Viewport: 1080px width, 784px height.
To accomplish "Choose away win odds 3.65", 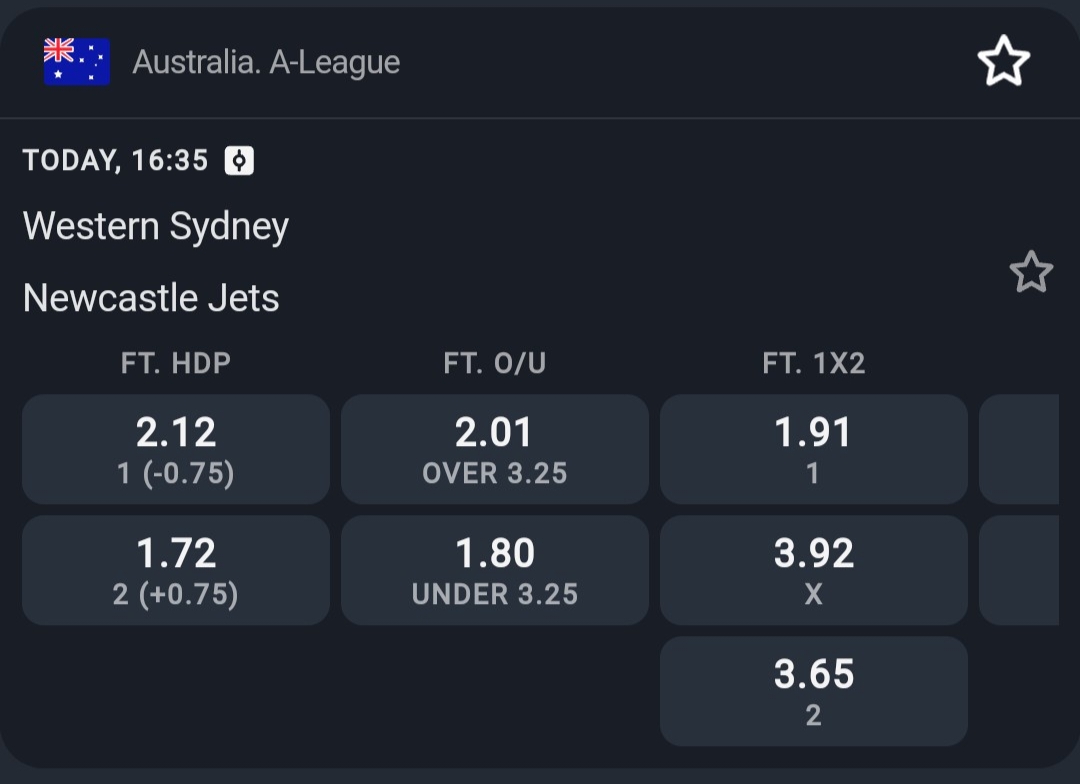I will [813, 691].
